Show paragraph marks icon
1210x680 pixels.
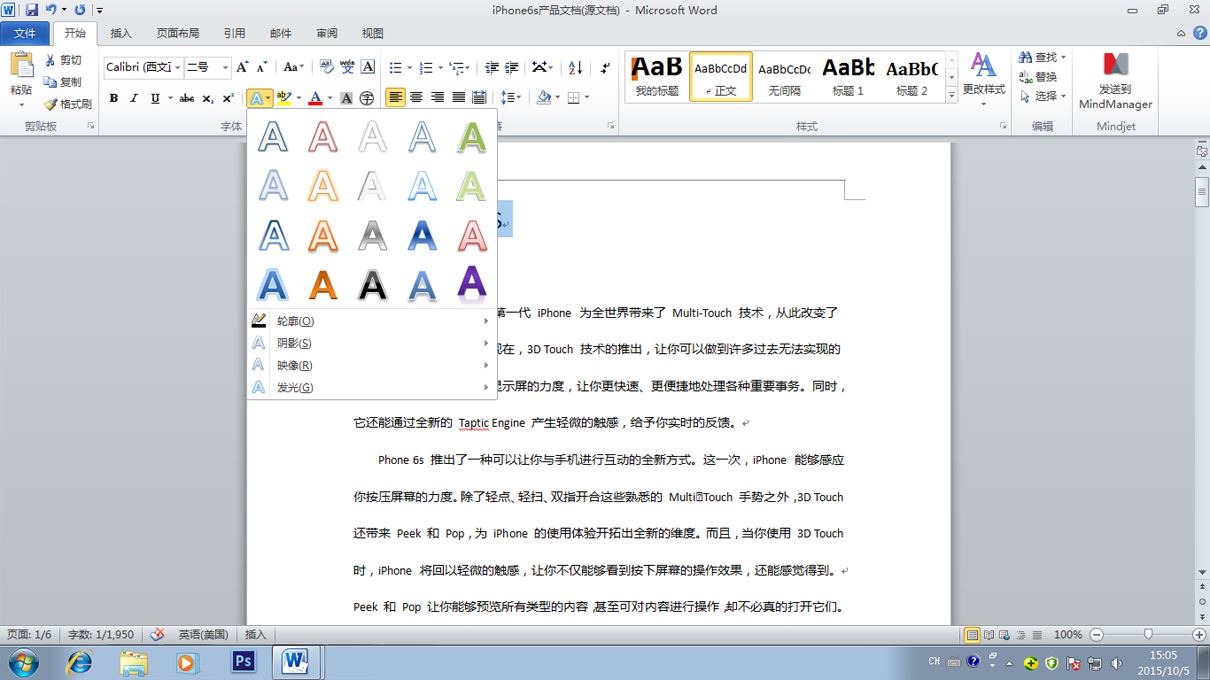click(605, 67)
